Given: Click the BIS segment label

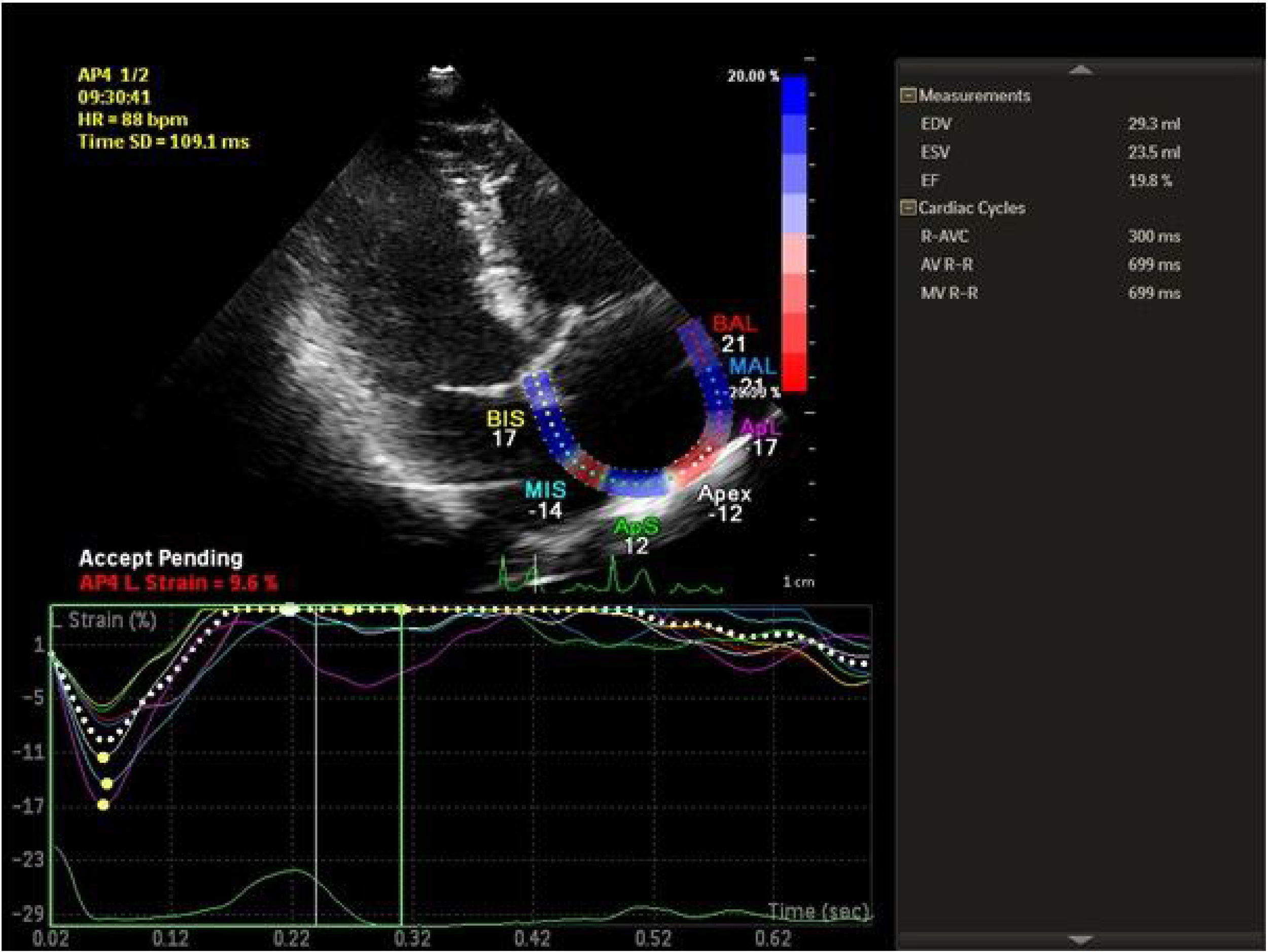Looking at the screenshot, I should point(505,418).
